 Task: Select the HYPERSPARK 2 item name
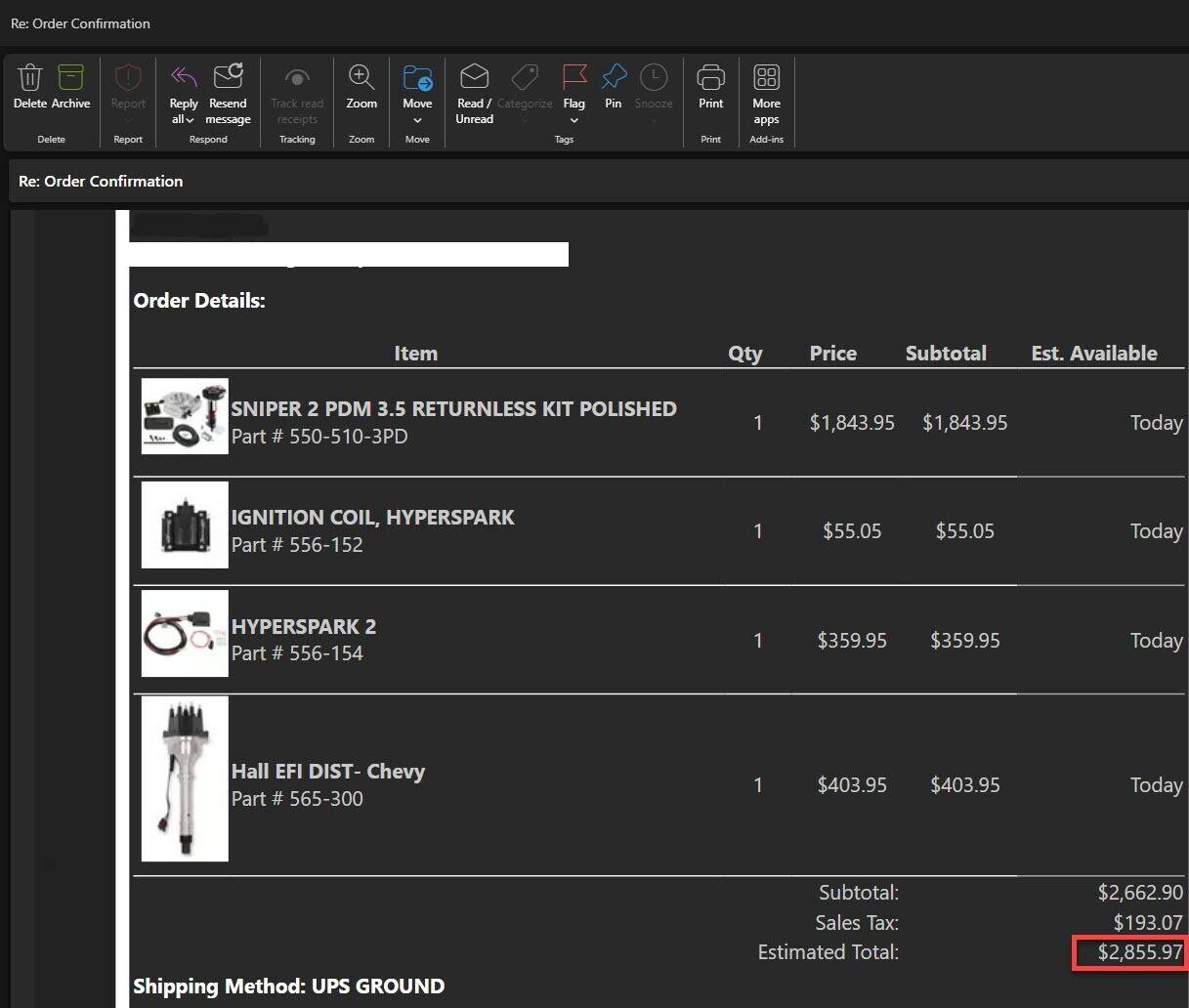tap(304, 627)
